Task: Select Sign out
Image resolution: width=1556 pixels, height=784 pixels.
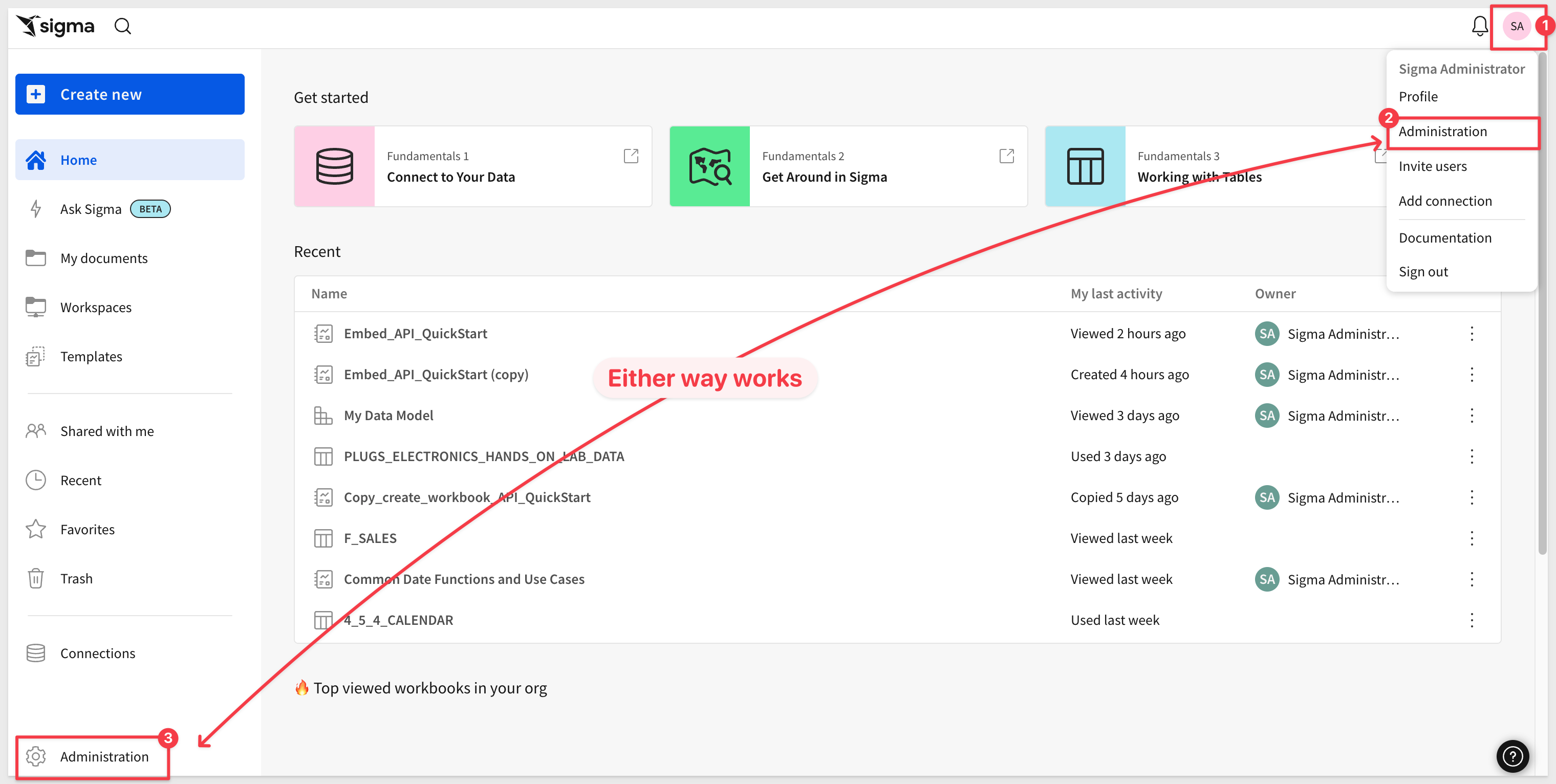Action: (1423, 272)
